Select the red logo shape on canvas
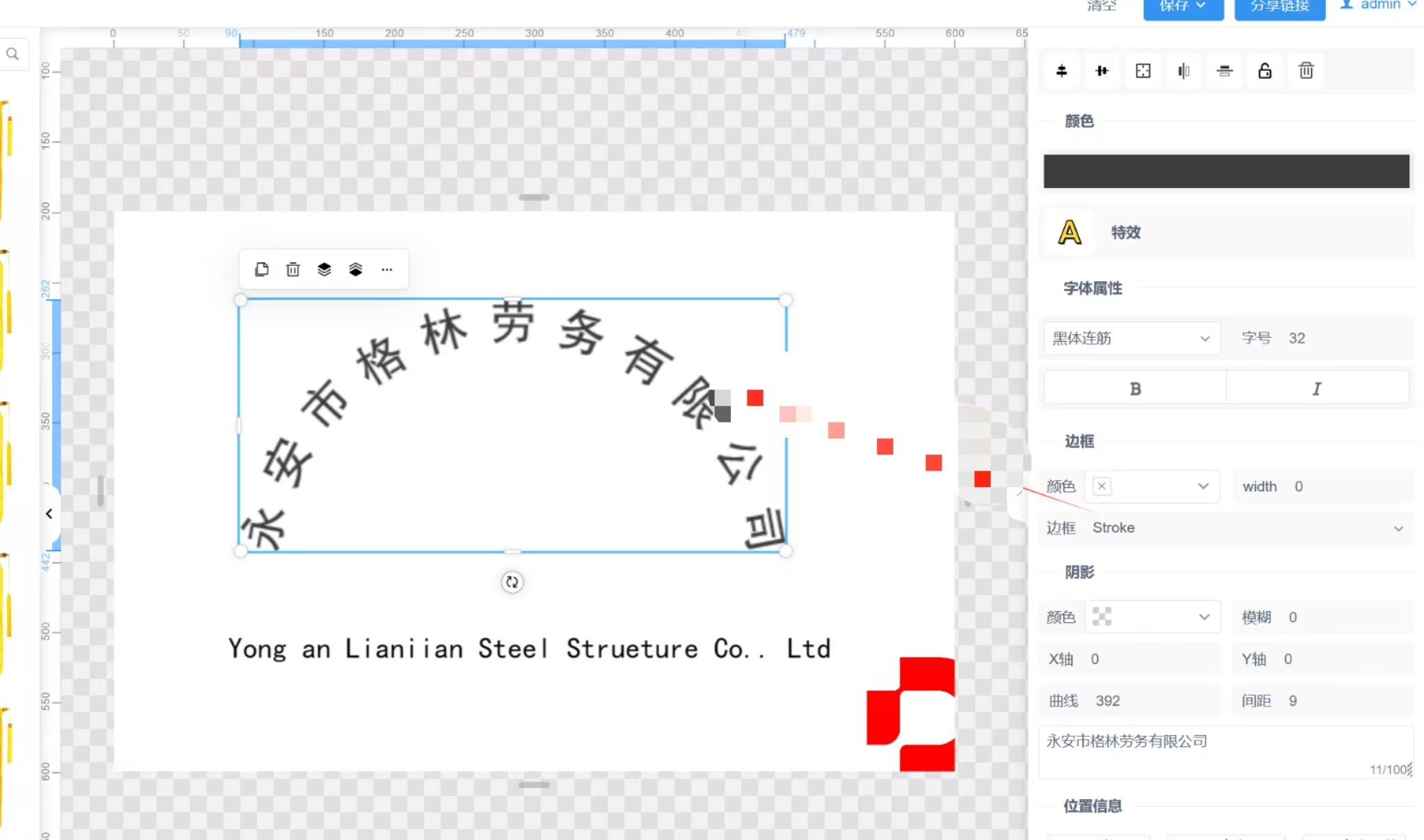This screenshot has height=840, width=1424. pyautogui.click(x=910, y=714)
